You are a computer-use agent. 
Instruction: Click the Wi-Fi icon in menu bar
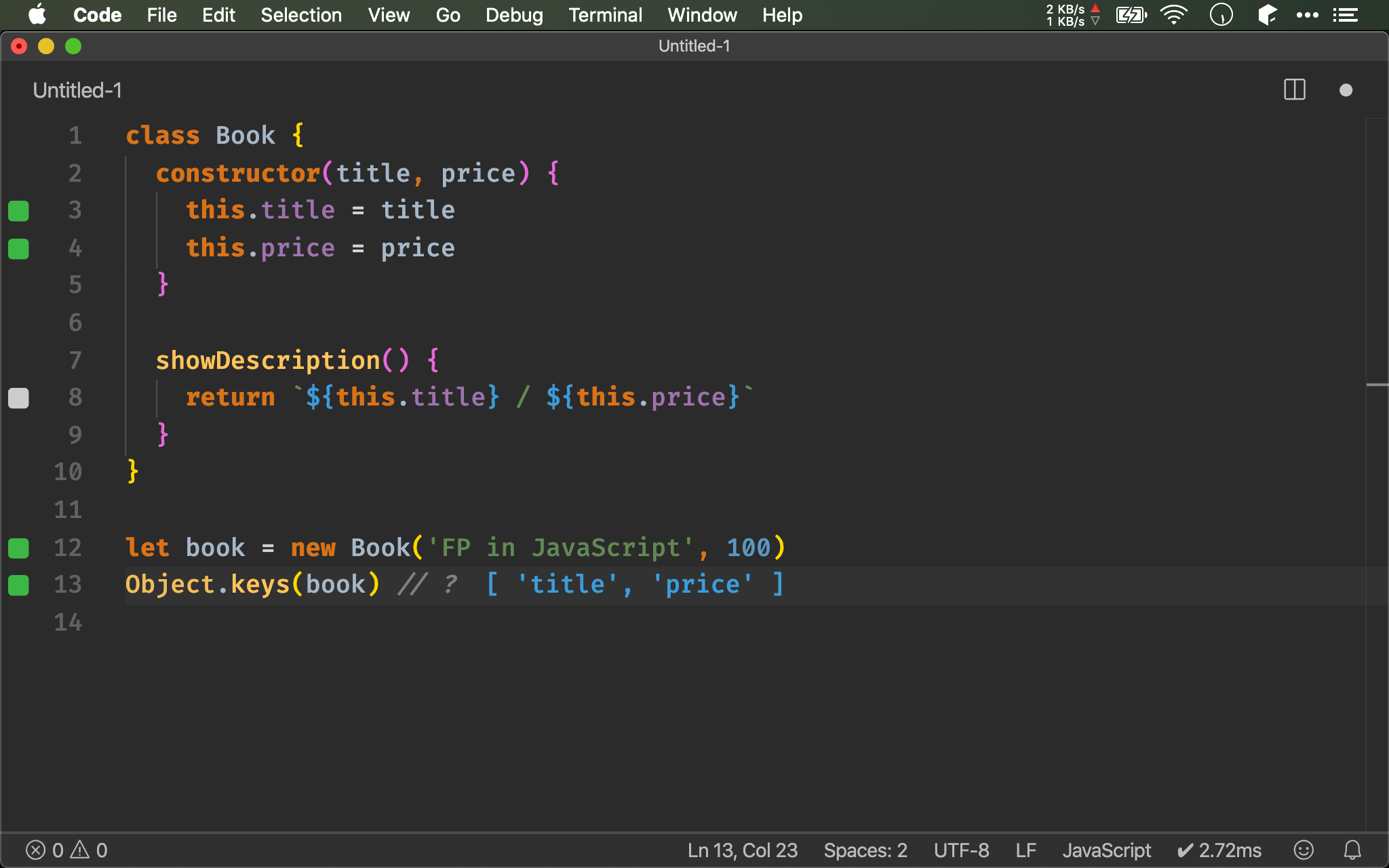[x=1173, y=15]
